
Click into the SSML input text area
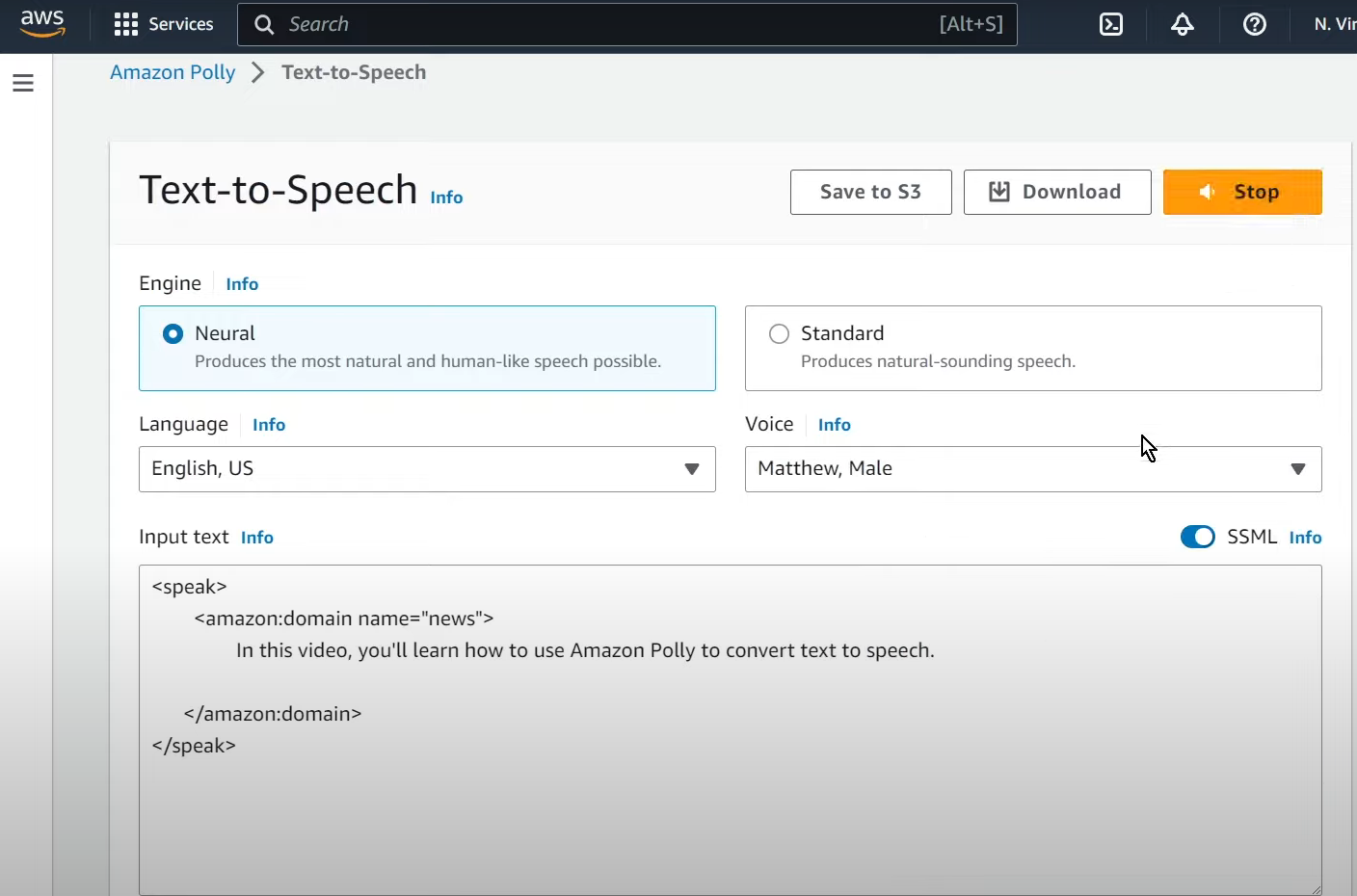[x=731, y=730]
